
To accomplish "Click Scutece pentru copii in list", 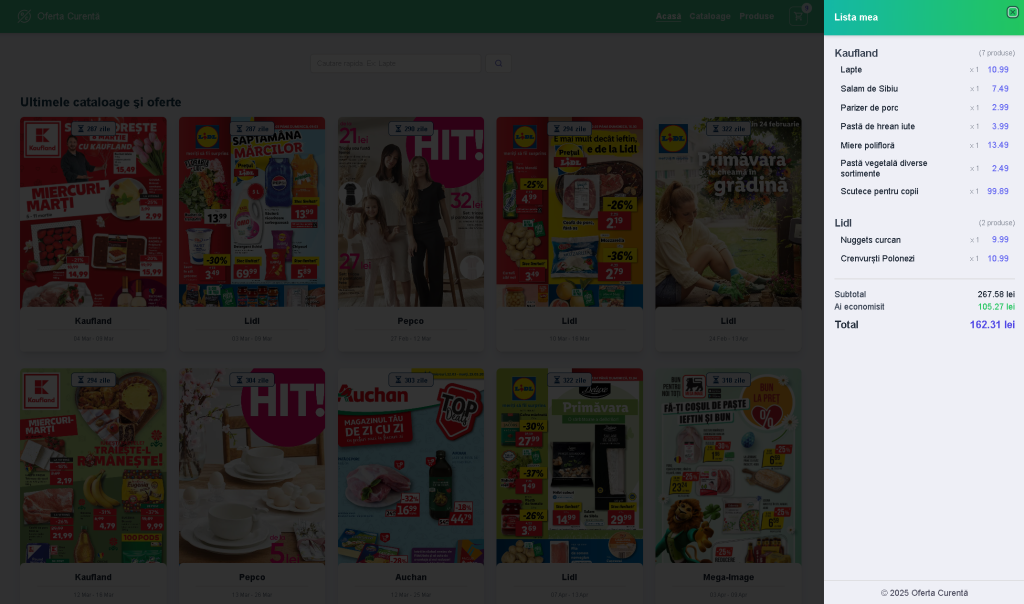I will (879, 191).
